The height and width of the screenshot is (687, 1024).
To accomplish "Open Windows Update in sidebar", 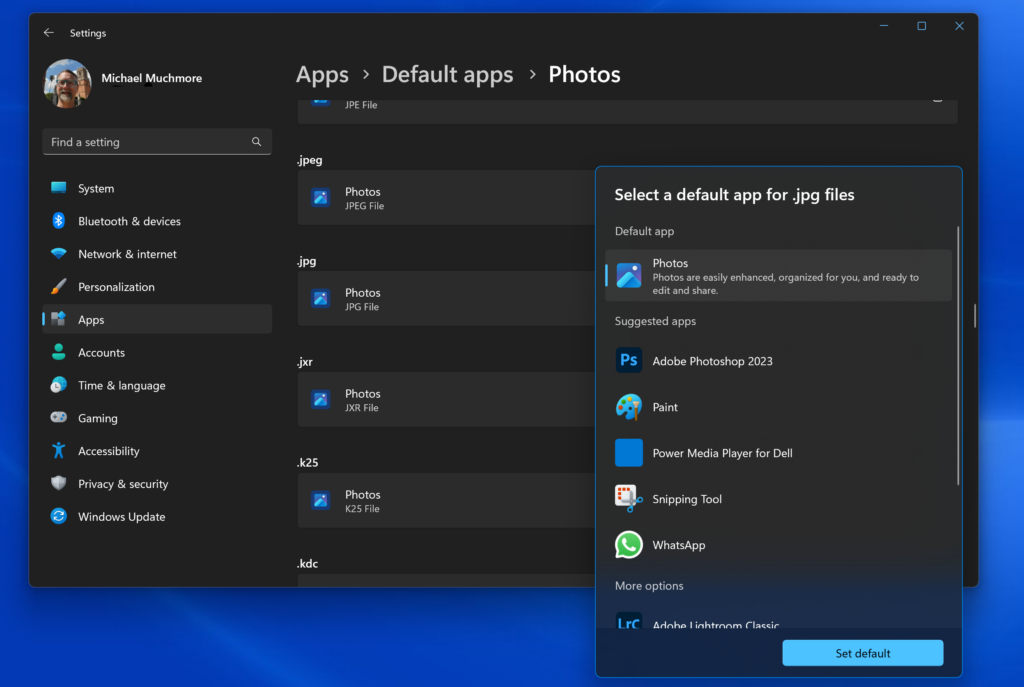I will tap(121, 517).
